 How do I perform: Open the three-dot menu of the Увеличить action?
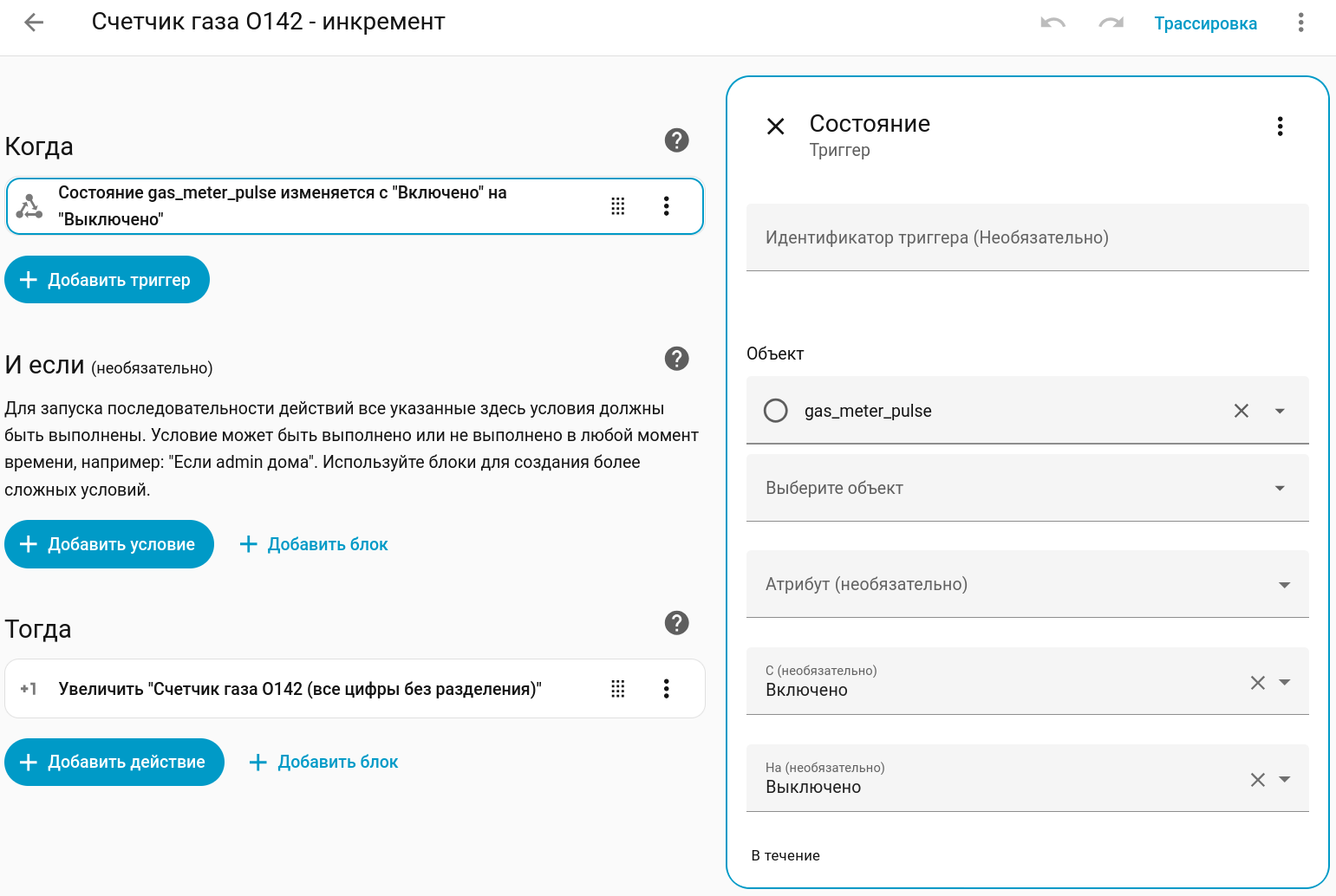pos(666,689)
